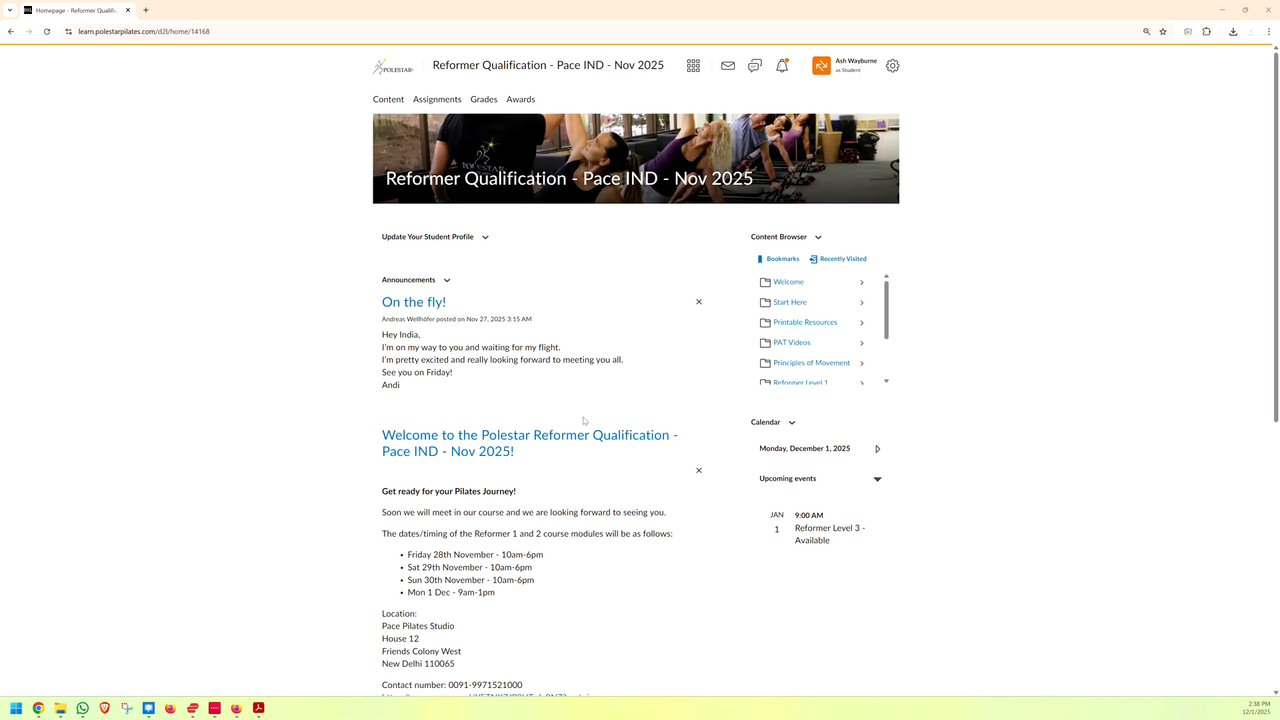Open Chrome from the taskbar
This screenshot has width=1280, height=720.
(38, 708)
